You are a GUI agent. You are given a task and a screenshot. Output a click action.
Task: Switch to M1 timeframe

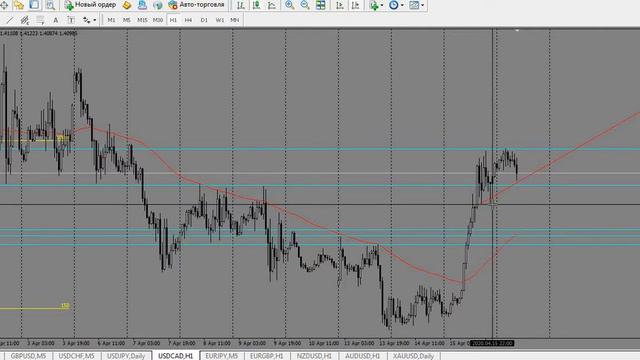tap(111, 20)
